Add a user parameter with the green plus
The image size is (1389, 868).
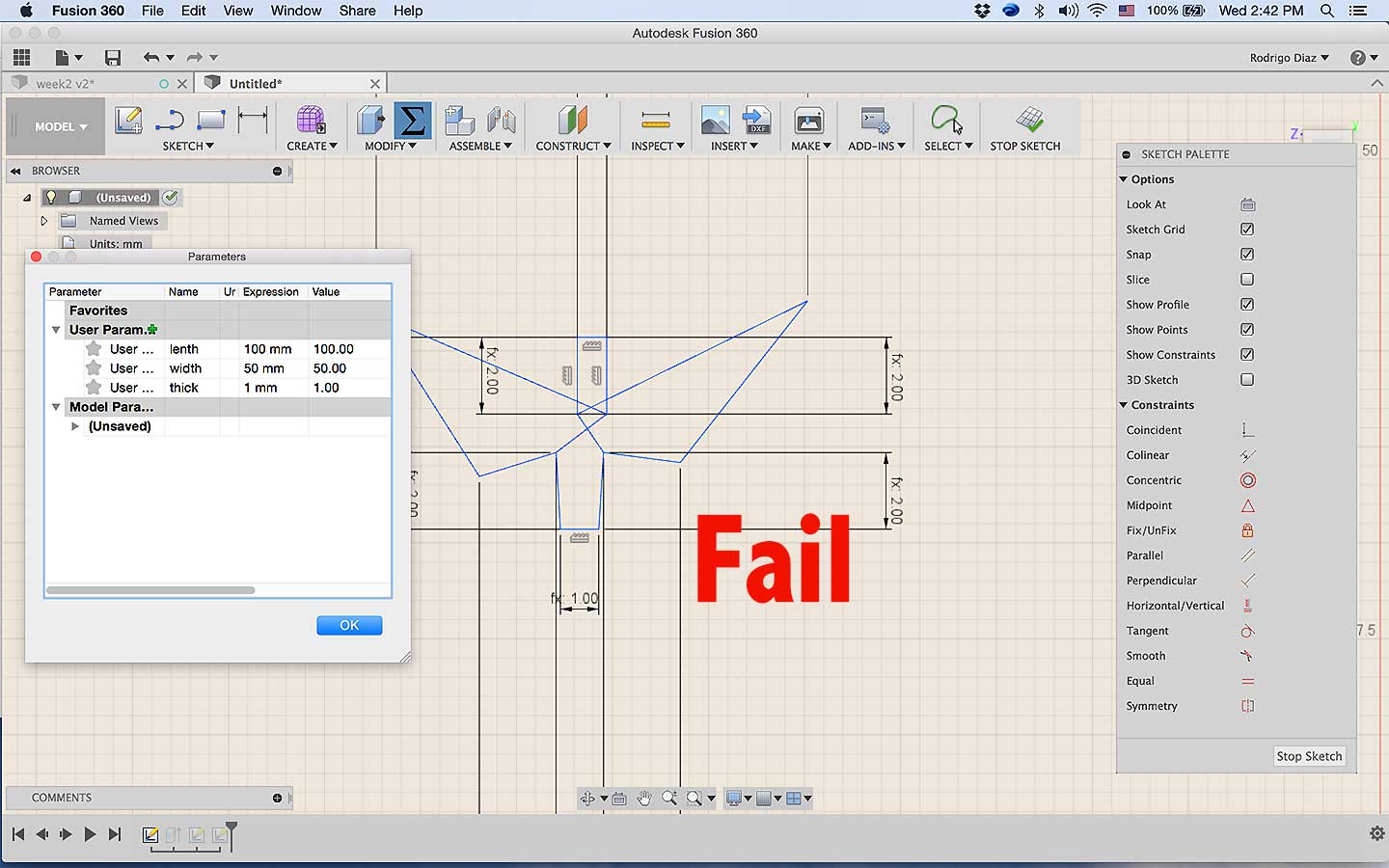pos(152,330)
